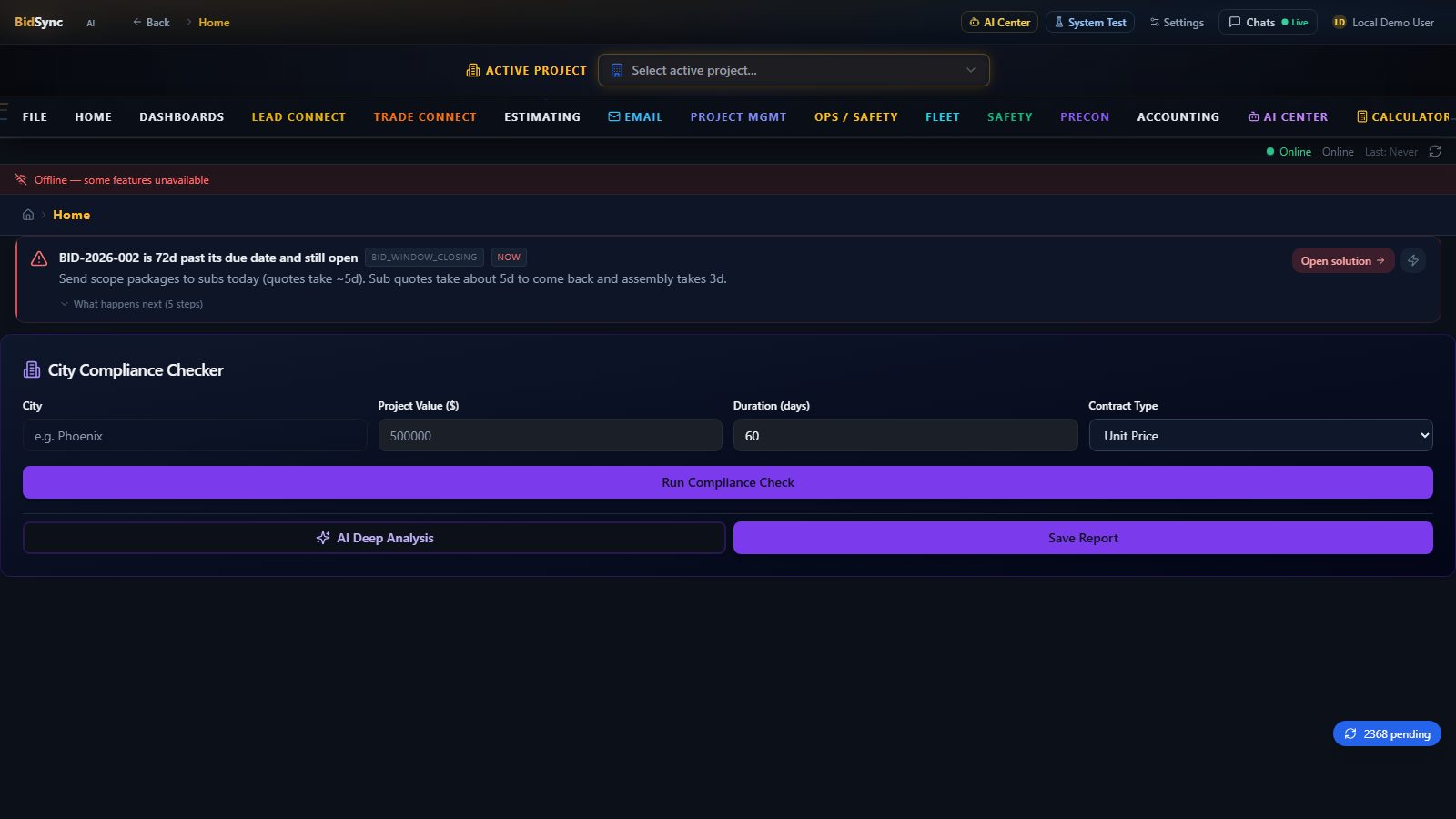Open the PRECON menu
The width and height of the screenshot is (1456, 819).
[x=1085, y=116]
